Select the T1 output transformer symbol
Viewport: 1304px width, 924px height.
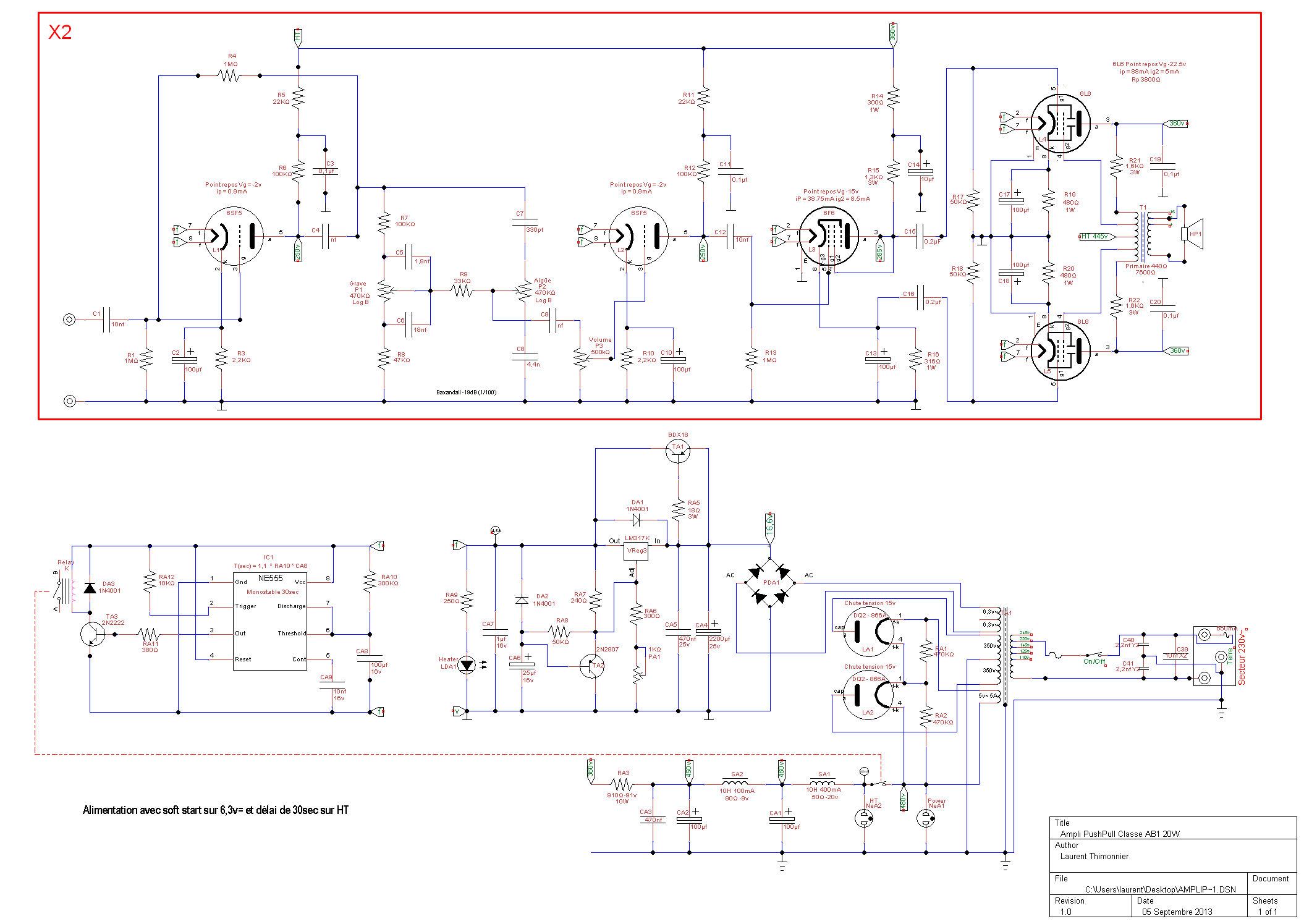pos(1143,237)
